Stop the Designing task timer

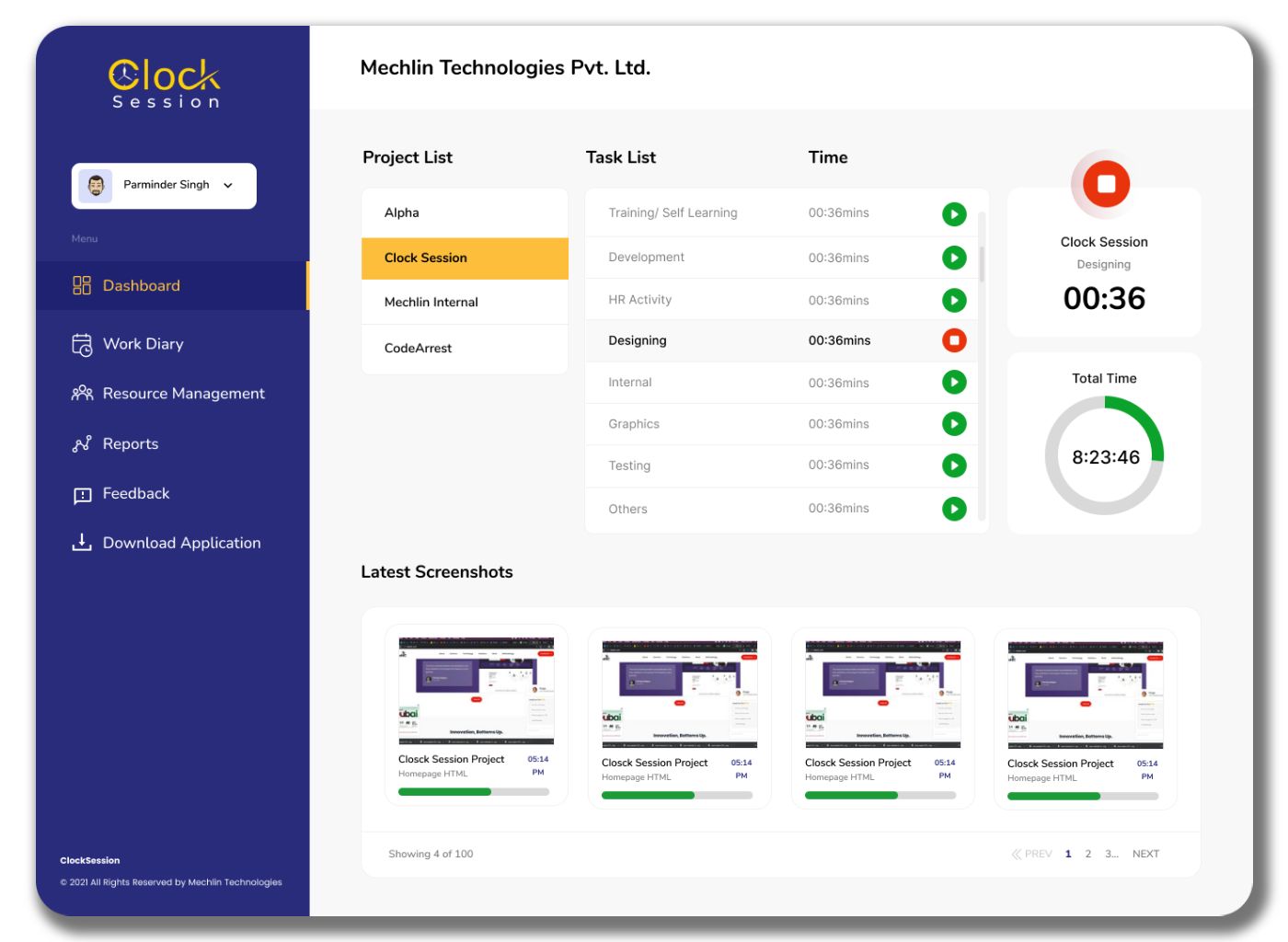click(954, 340)
